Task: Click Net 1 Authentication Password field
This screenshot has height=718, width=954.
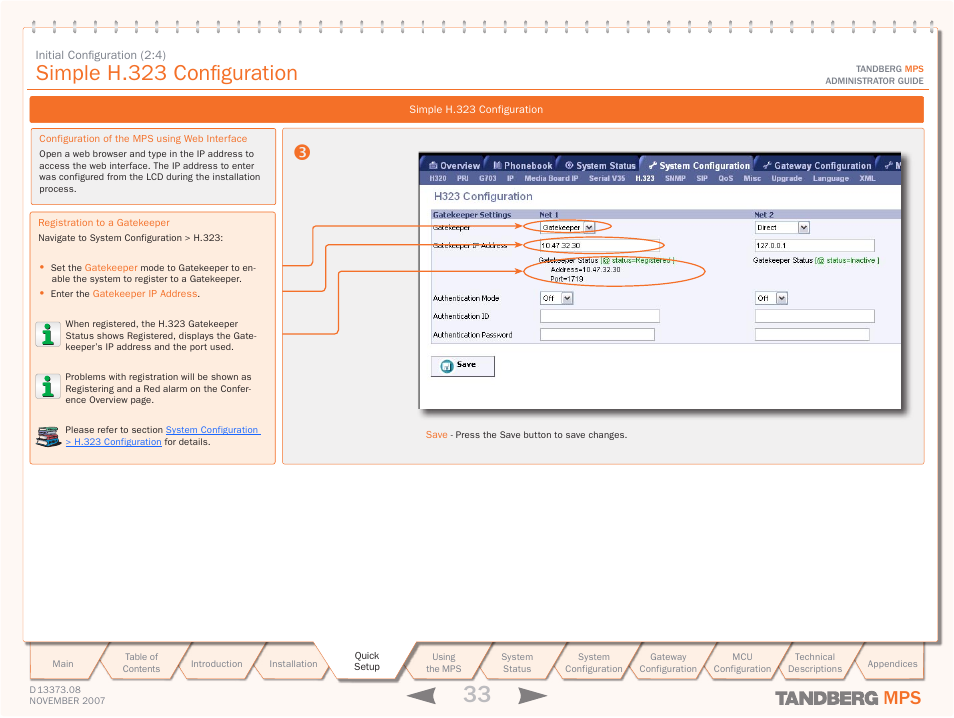Action: pos(597,334)
